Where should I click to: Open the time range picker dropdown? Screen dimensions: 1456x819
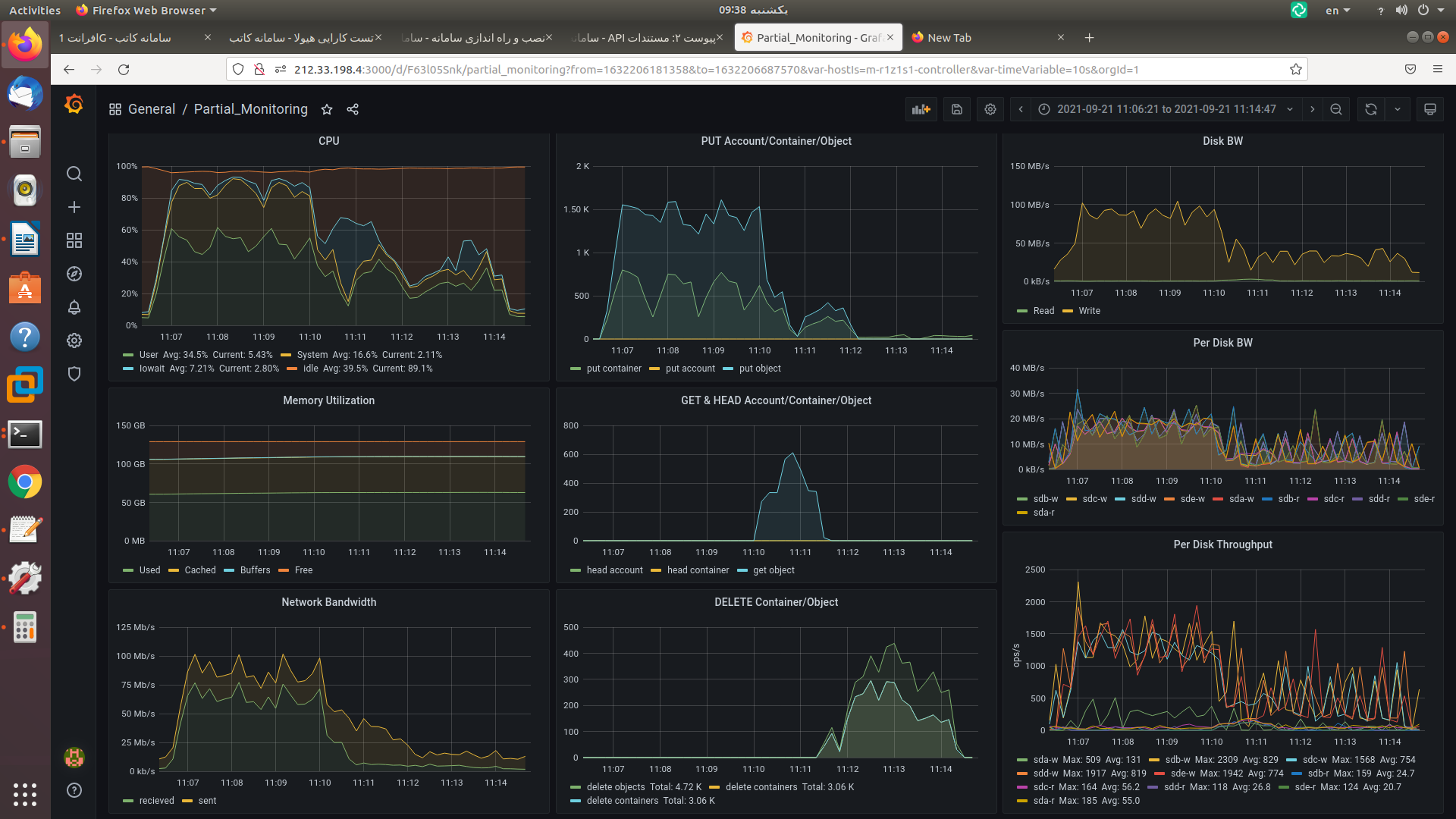[x=1166, y=109]
